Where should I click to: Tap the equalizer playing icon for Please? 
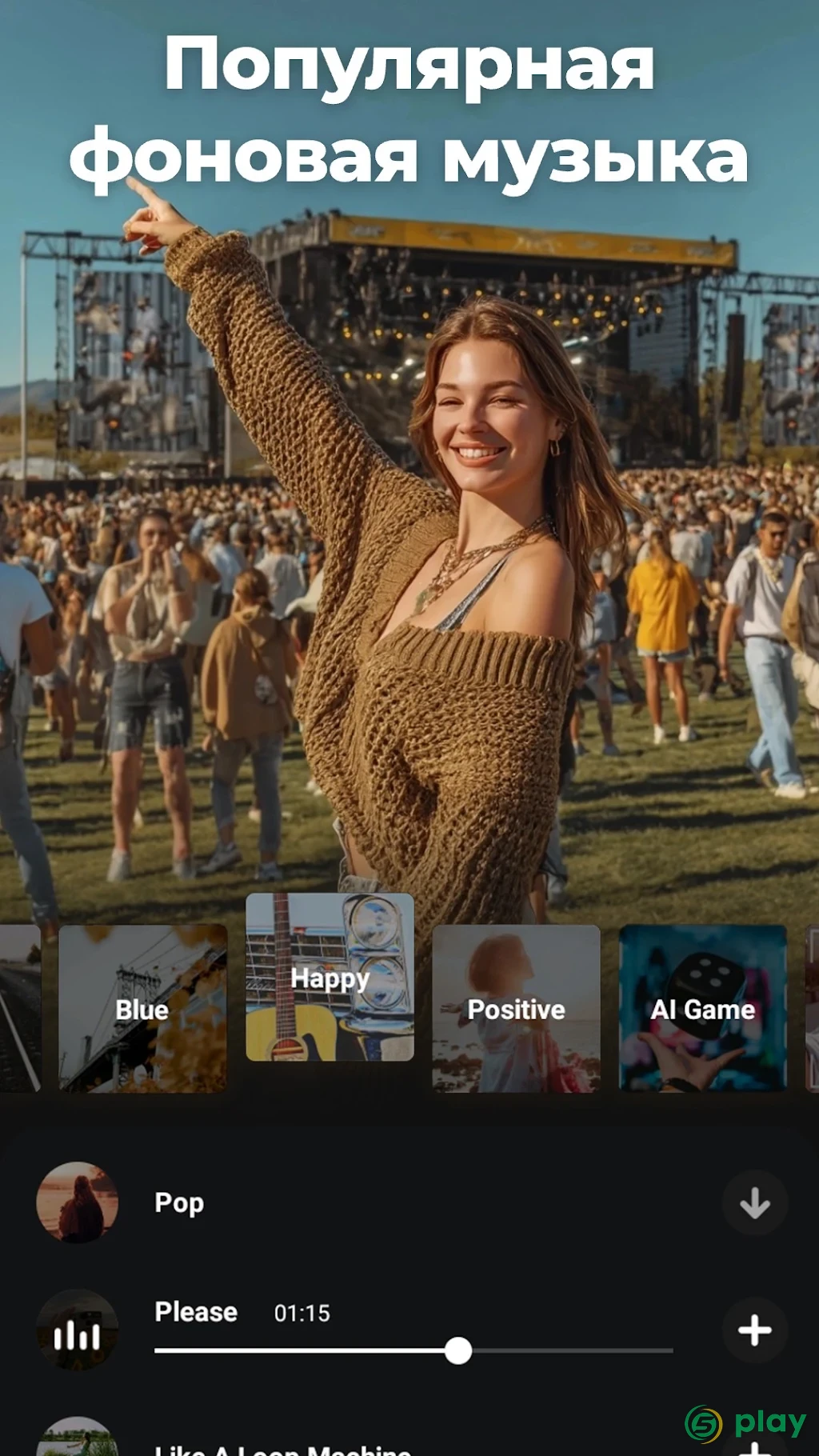[77, 1330]
